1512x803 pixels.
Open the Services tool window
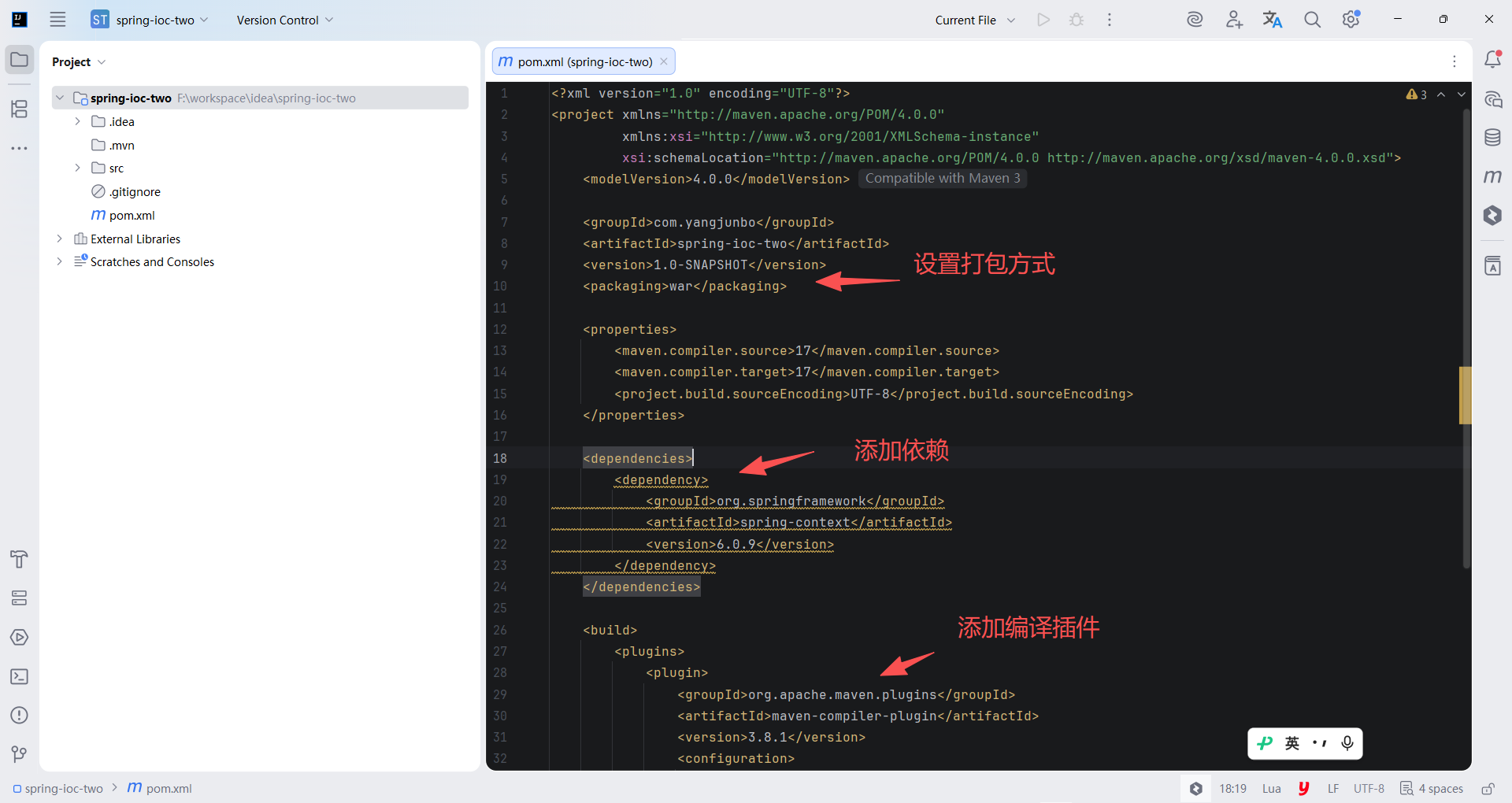pyautogui.click(x=20, y=598)
